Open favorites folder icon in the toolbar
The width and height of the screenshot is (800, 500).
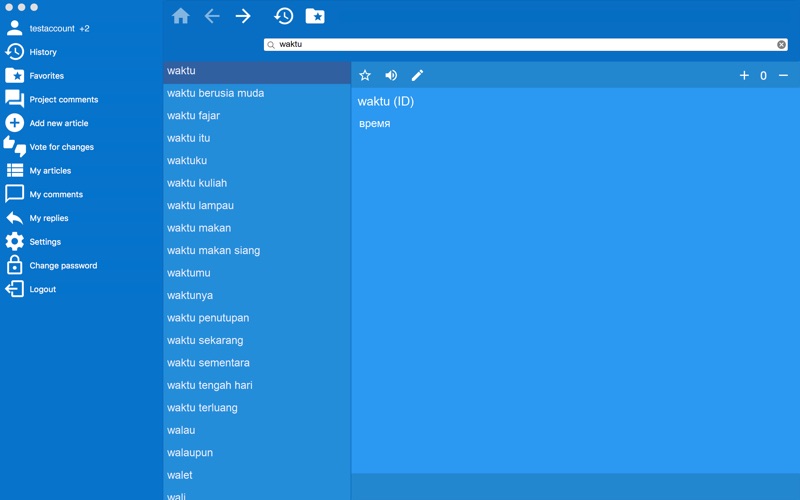click(315, 16)
